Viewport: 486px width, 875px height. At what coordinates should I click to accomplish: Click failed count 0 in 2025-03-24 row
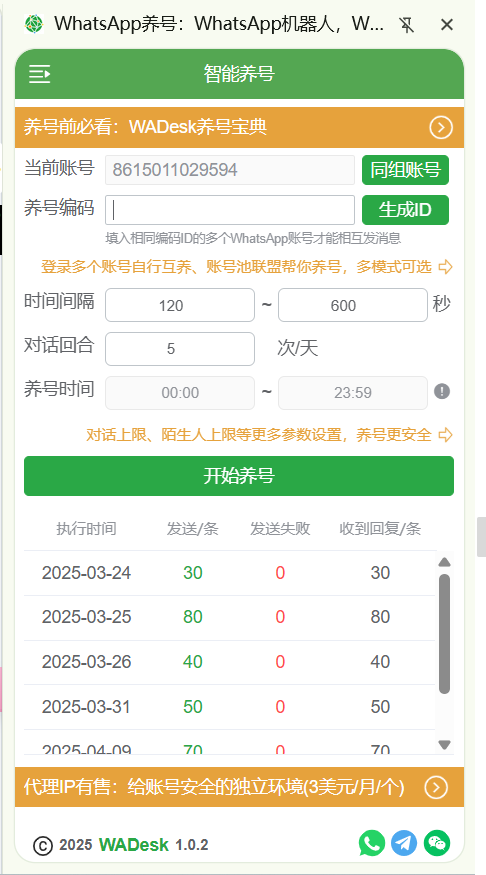coord(280,573)
